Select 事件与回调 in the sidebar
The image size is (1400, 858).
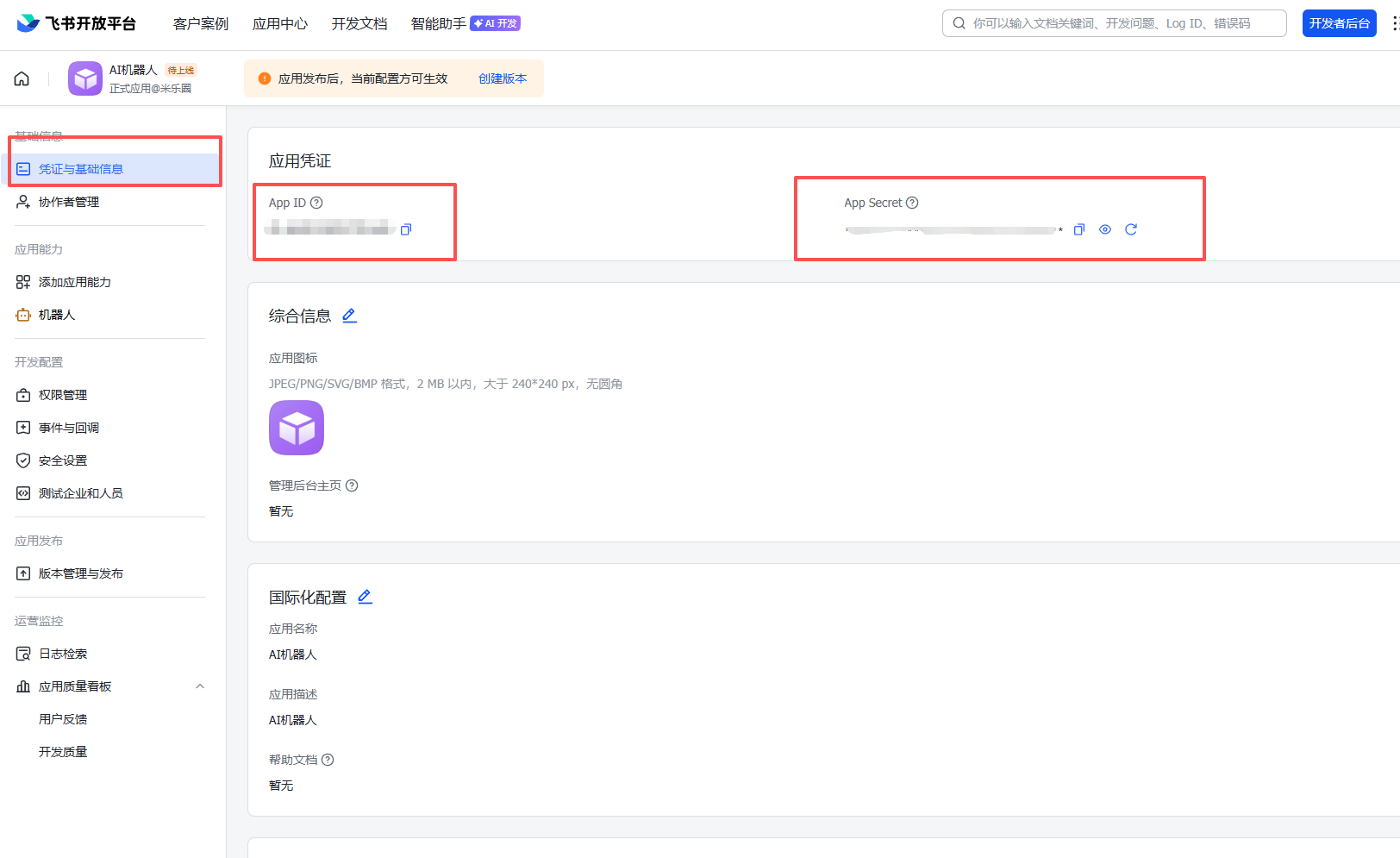click(x=68, y=428)
